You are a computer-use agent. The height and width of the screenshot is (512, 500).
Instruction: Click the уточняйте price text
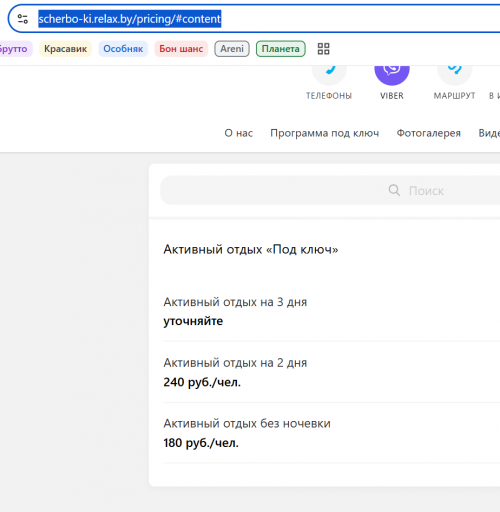(193, 321)
